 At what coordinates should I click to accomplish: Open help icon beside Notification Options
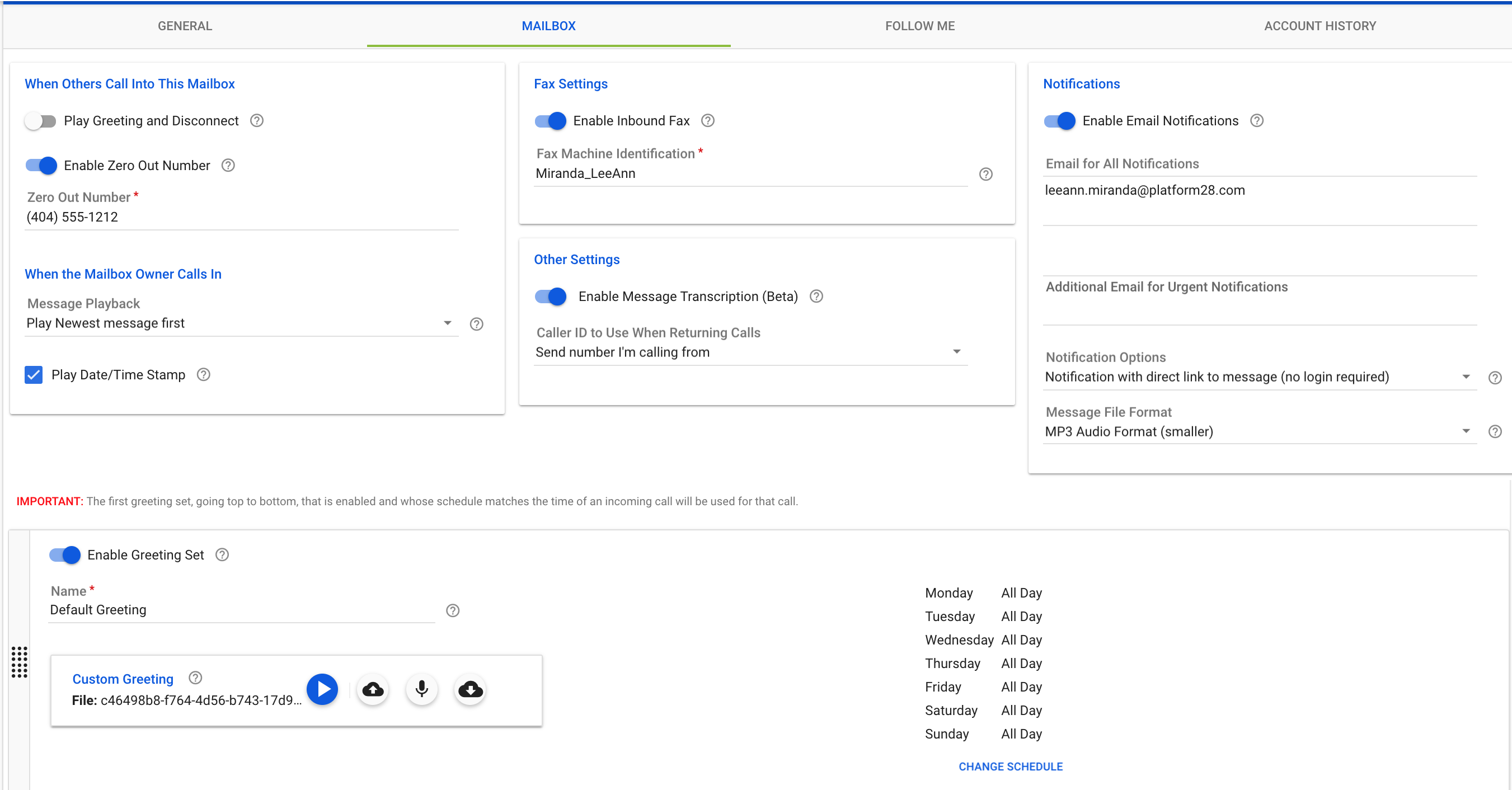coord(1495,378)
